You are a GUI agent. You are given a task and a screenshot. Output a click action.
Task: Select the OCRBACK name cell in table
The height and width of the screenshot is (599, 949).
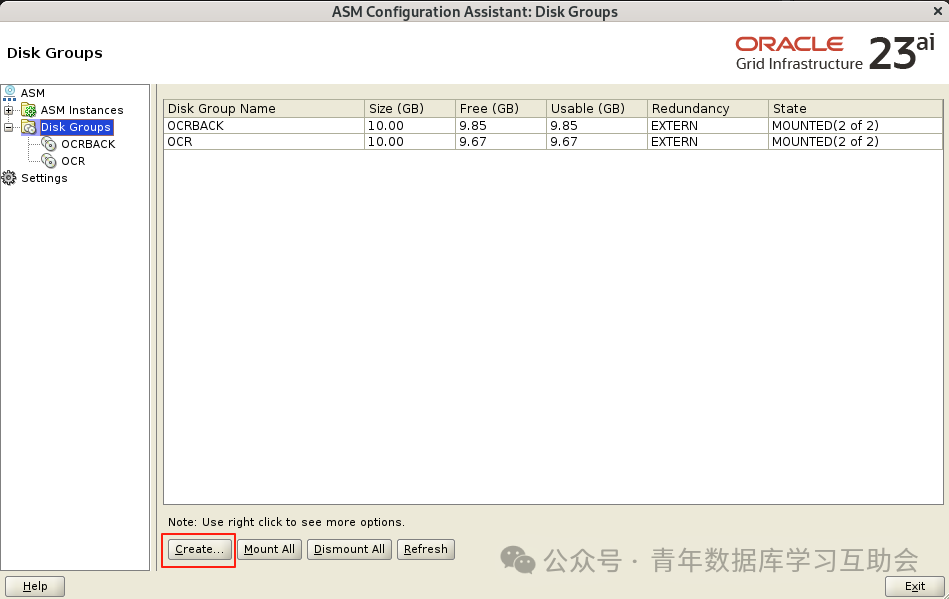coord(264,125)
